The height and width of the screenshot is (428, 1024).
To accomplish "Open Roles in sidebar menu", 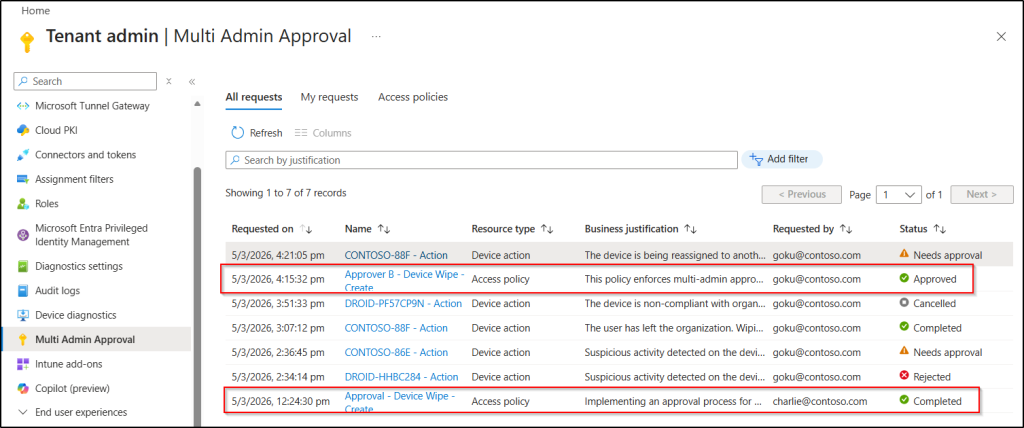I will click(46, 204).
